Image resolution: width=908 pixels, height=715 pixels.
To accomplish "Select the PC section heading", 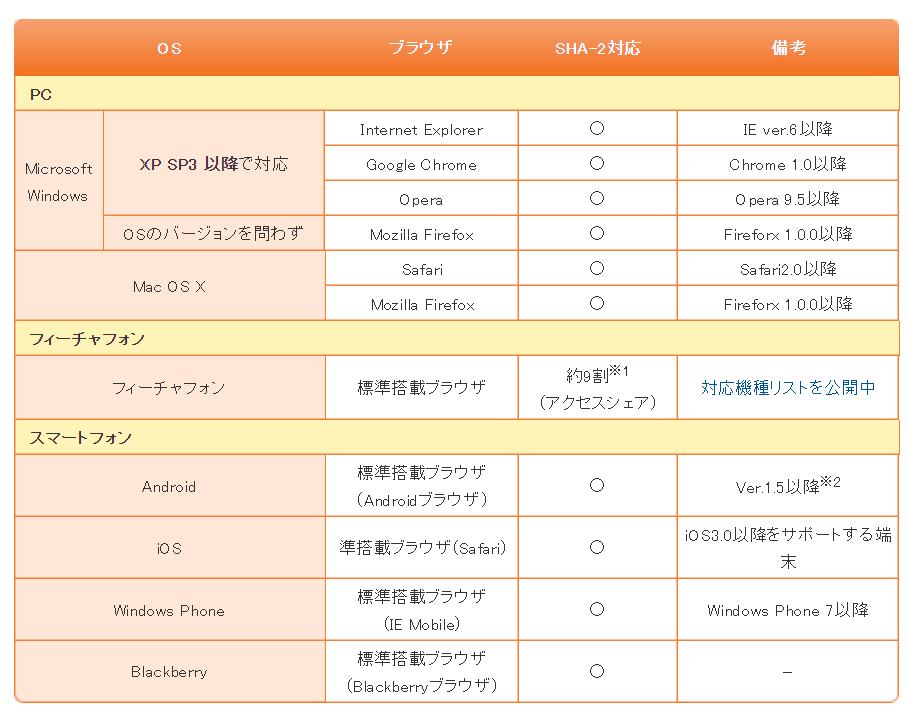I will (456, 94).
